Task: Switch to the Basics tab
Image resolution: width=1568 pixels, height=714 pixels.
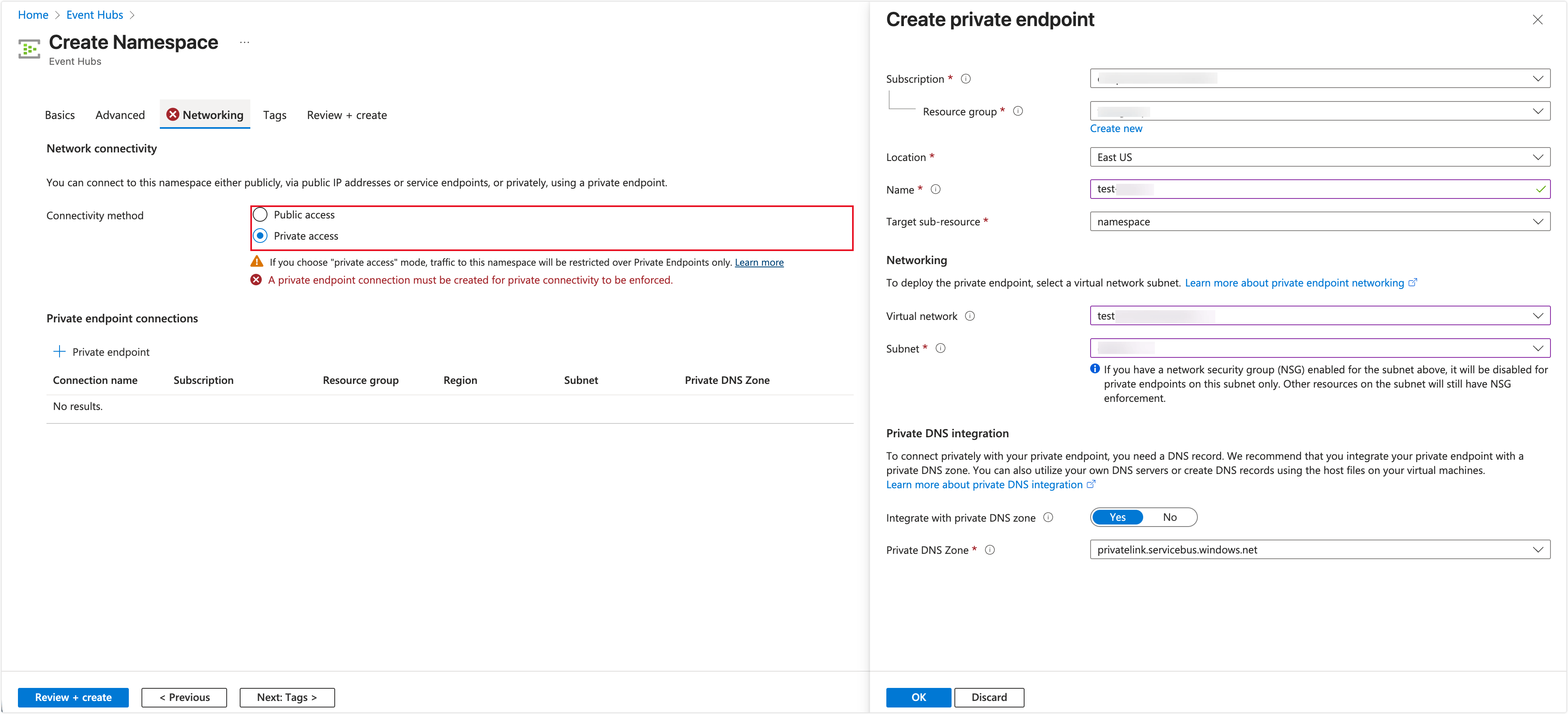Action: coord(60,115)
